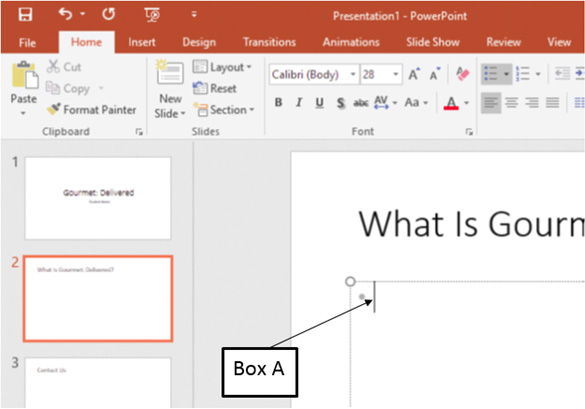Align text right

pyautogui.click(x=532, y=102)
